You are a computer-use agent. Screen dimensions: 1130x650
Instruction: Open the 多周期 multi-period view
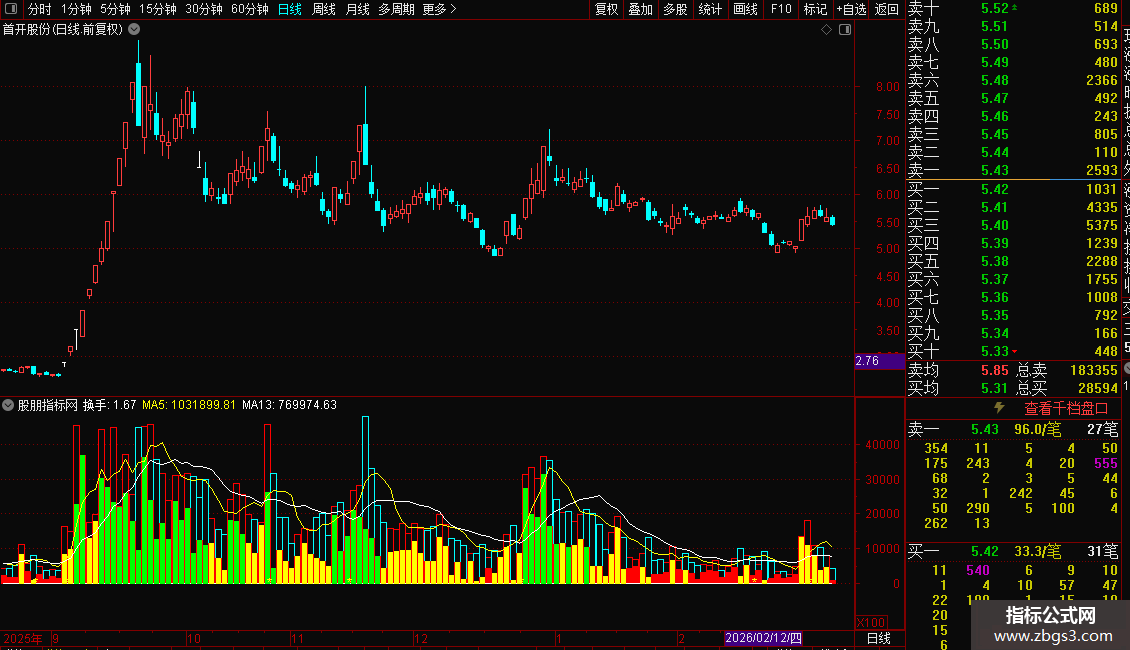tap(396, 9)
